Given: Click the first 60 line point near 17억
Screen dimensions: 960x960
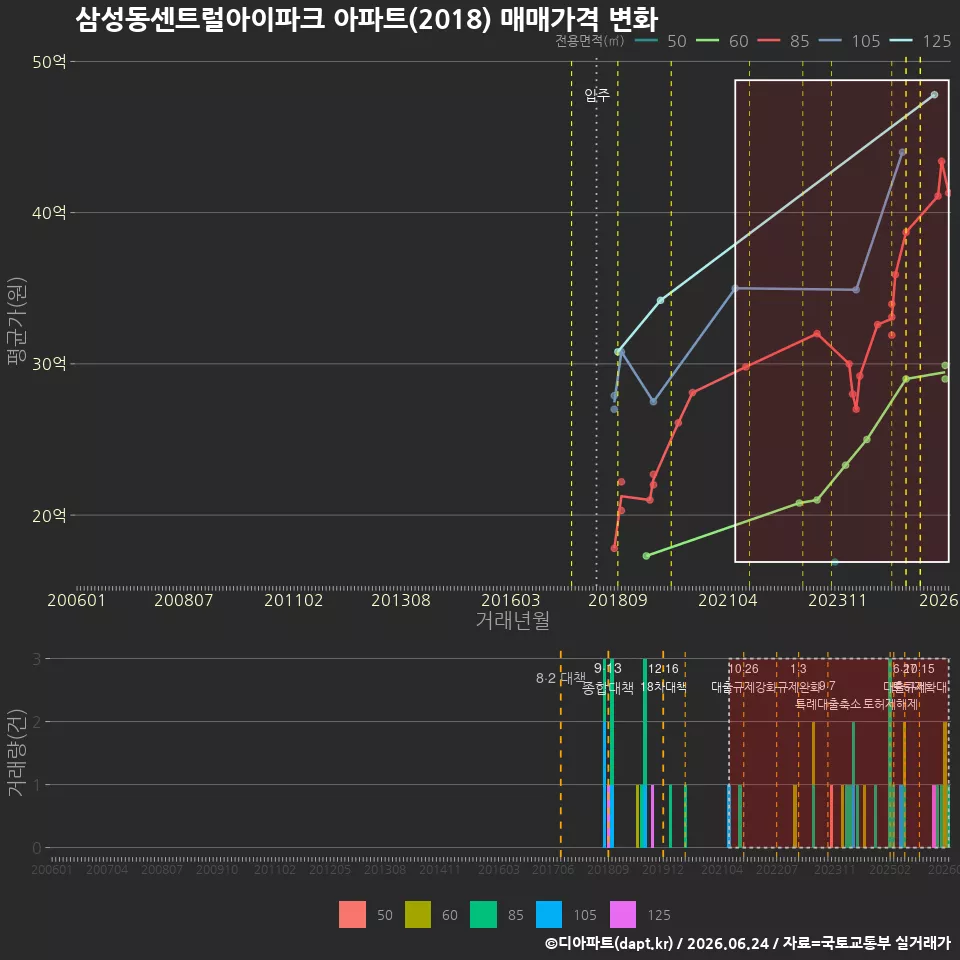Looking at the screenshot, I should pos(647,556).
